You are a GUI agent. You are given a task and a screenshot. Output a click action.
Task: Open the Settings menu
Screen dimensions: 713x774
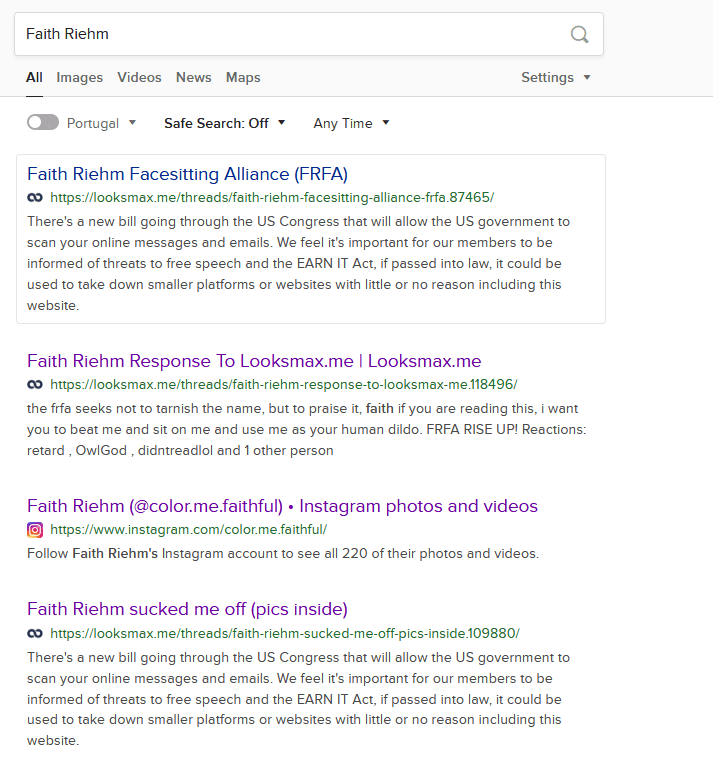[556, 77]
